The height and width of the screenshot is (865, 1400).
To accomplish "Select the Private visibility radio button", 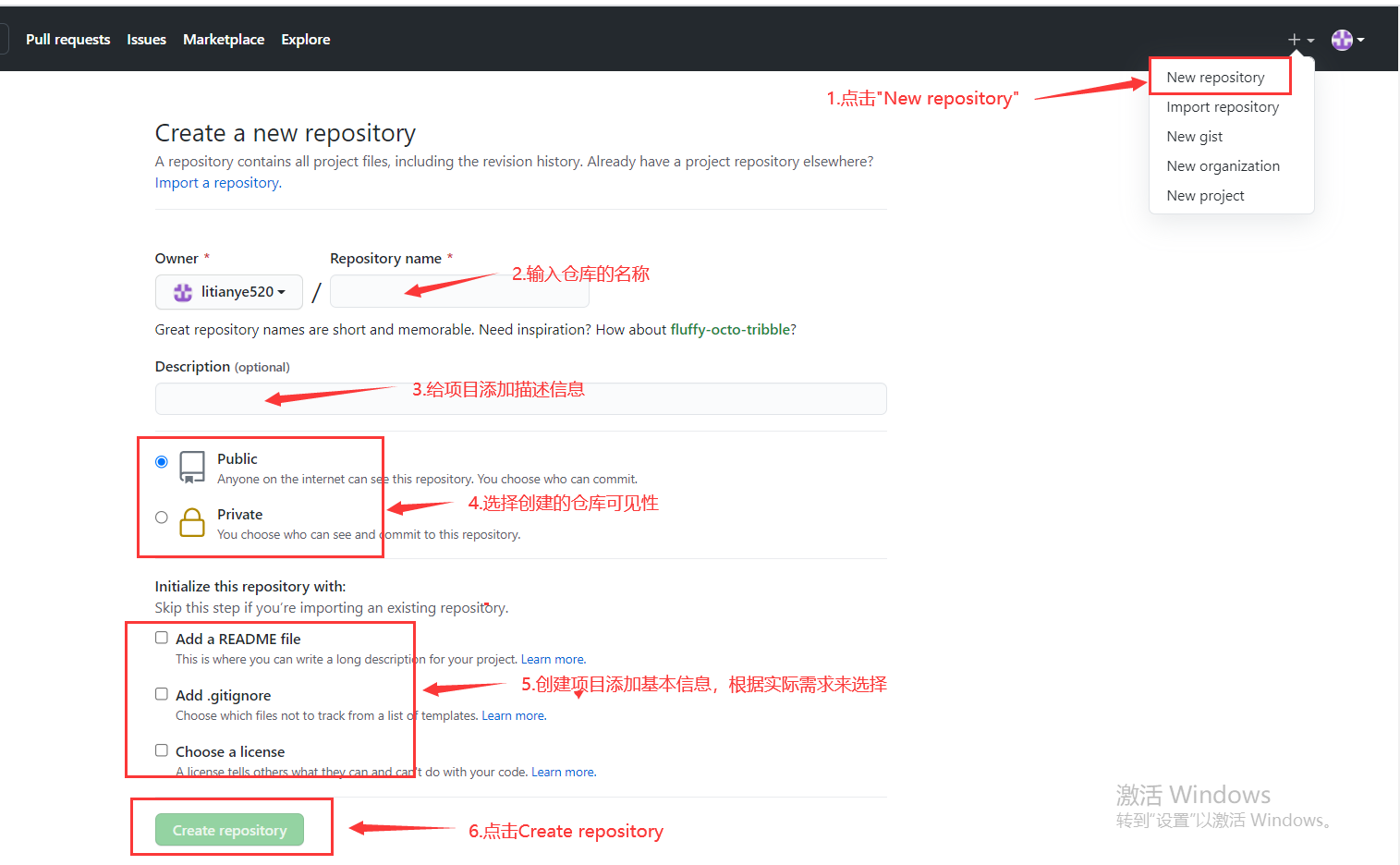I will [162, 518].
